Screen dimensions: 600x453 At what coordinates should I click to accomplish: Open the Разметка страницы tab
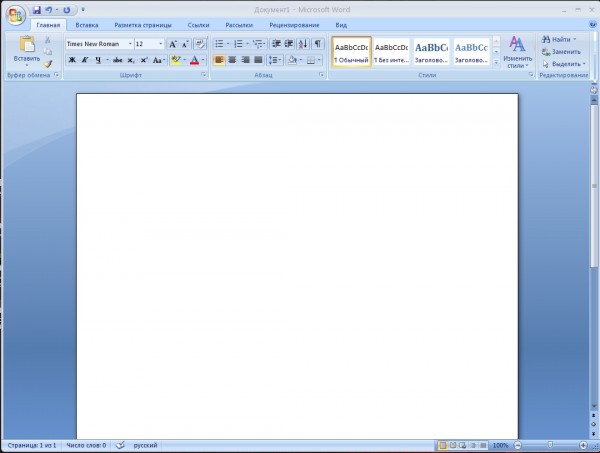143,25
